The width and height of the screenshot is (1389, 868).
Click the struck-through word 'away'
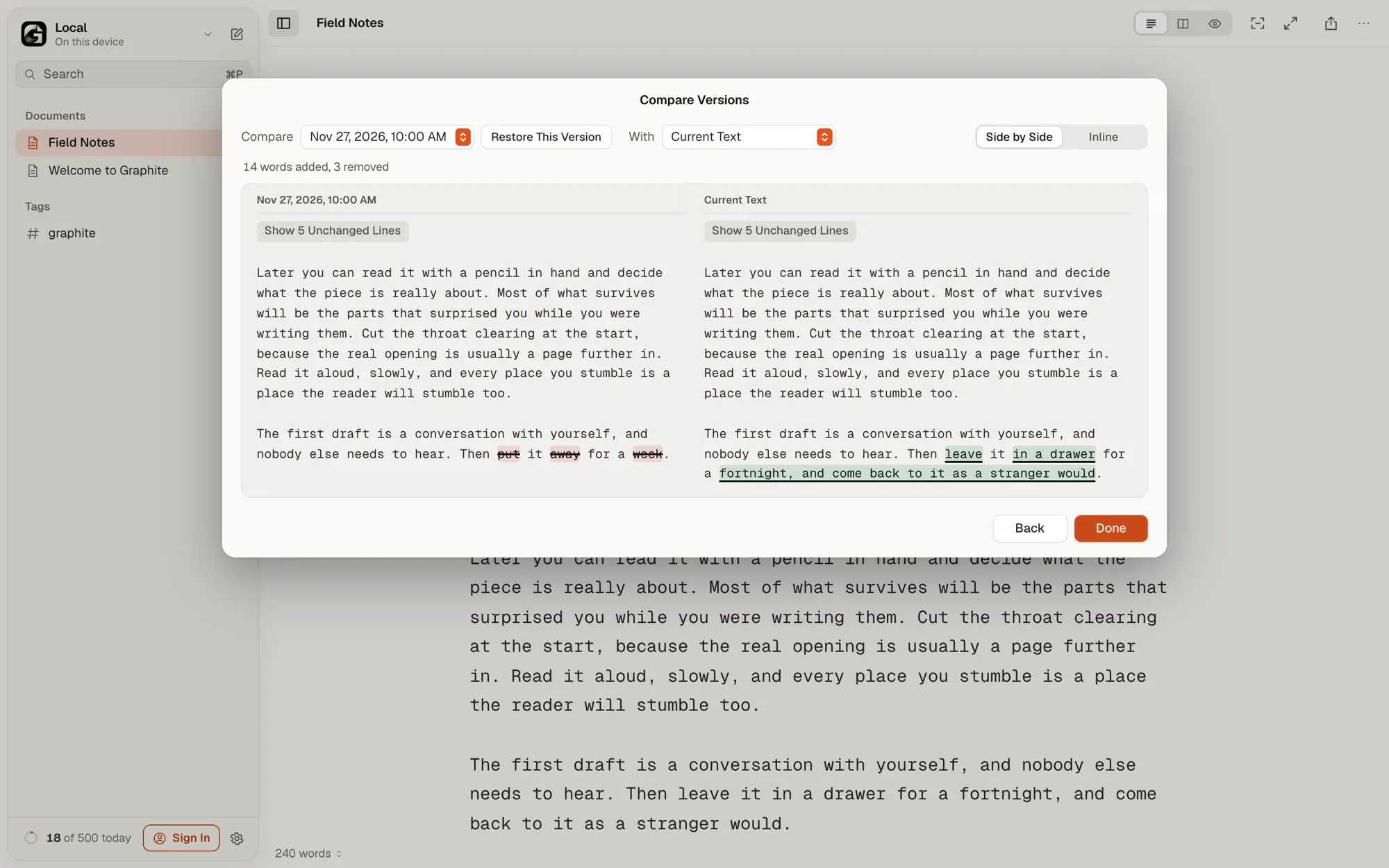click(565, 454)
